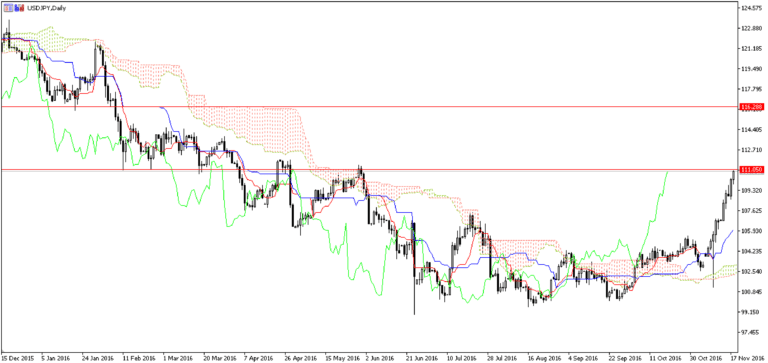768x363 pixels.
Task: Click the 4 Sep 2016 date label
Action: tap(583, 358)
